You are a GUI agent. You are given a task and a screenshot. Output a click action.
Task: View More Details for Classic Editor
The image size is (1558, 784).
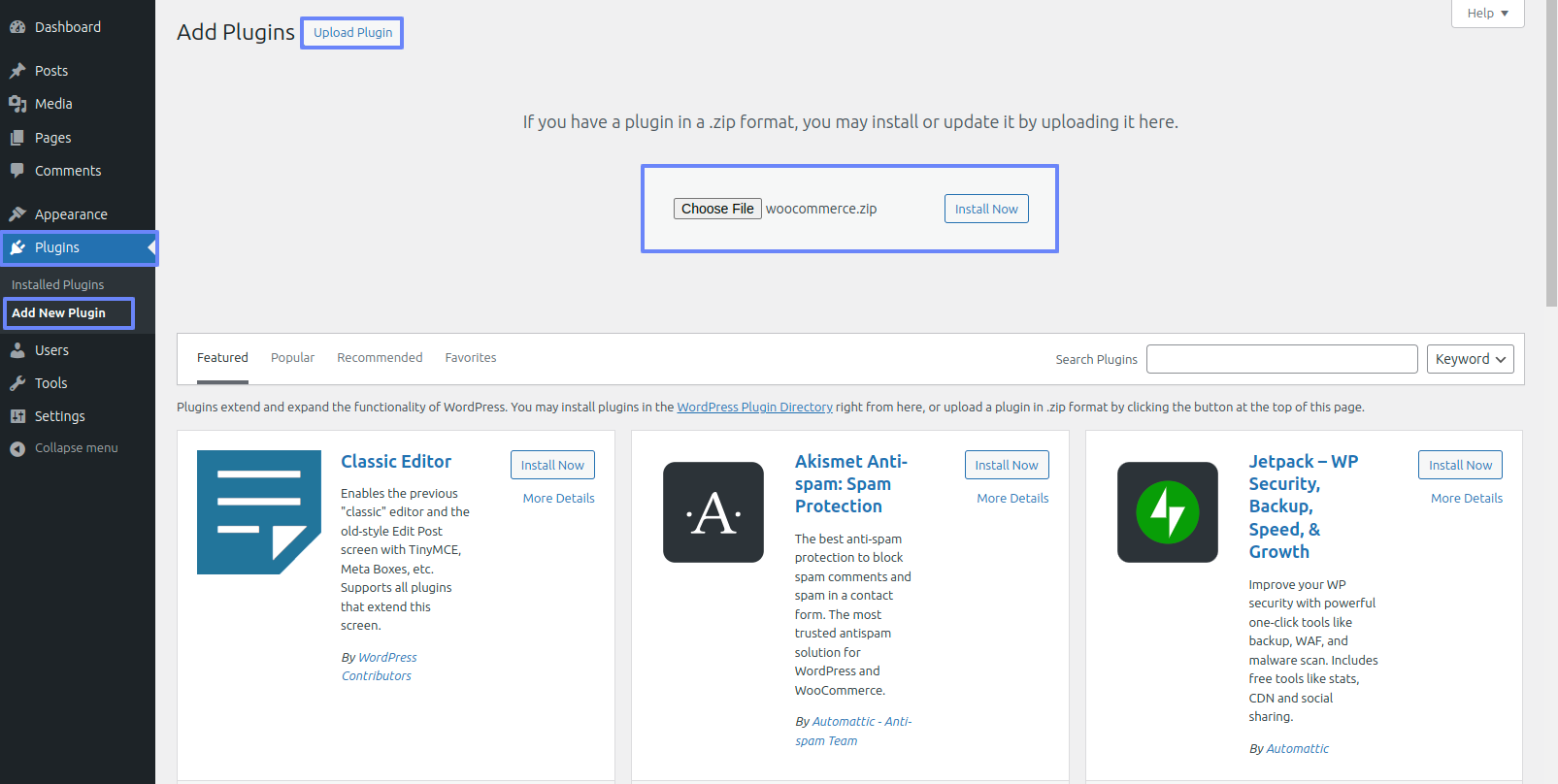point(558,499)
